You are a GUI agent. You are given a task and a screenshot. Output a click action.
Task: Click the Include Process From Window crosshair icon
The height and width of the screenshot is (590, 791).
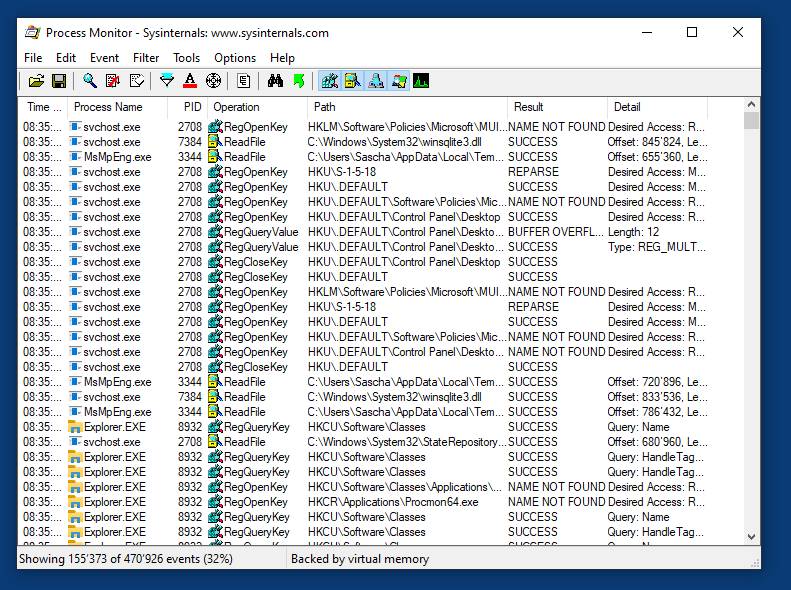click(x=213, y=81)
